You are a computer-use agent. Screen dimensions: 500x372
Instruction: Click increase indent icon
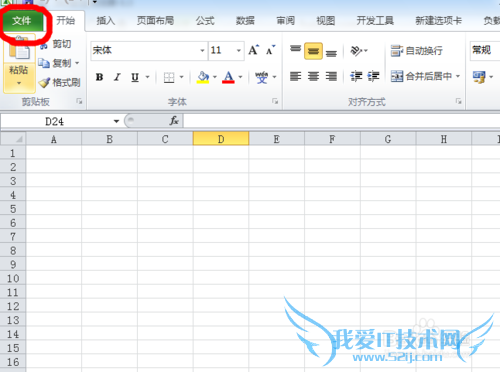(373, 77)
